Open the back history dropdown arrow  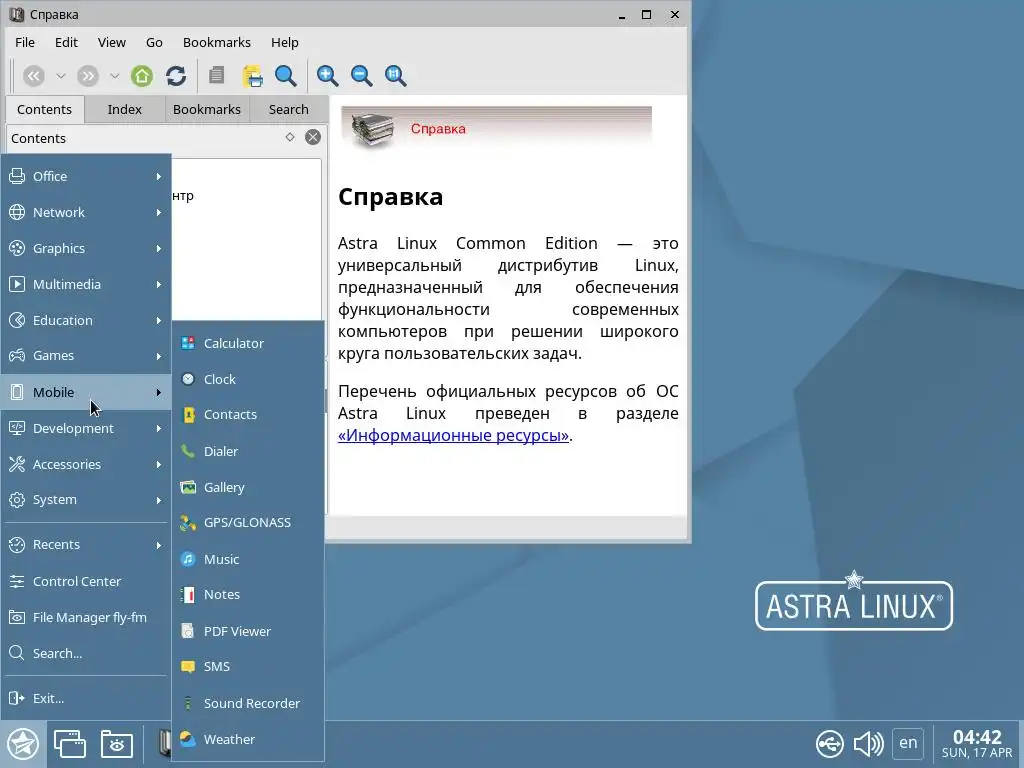[x=61, y=76]
